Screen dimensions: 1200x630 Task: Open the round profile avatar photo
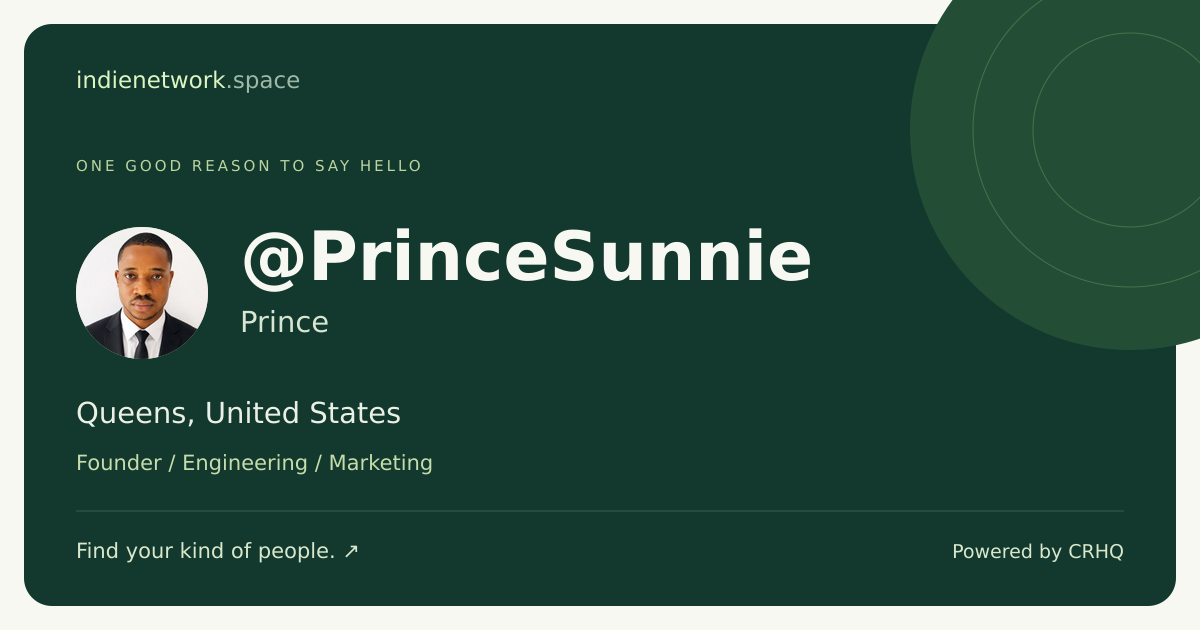click(x=142, y=293)
